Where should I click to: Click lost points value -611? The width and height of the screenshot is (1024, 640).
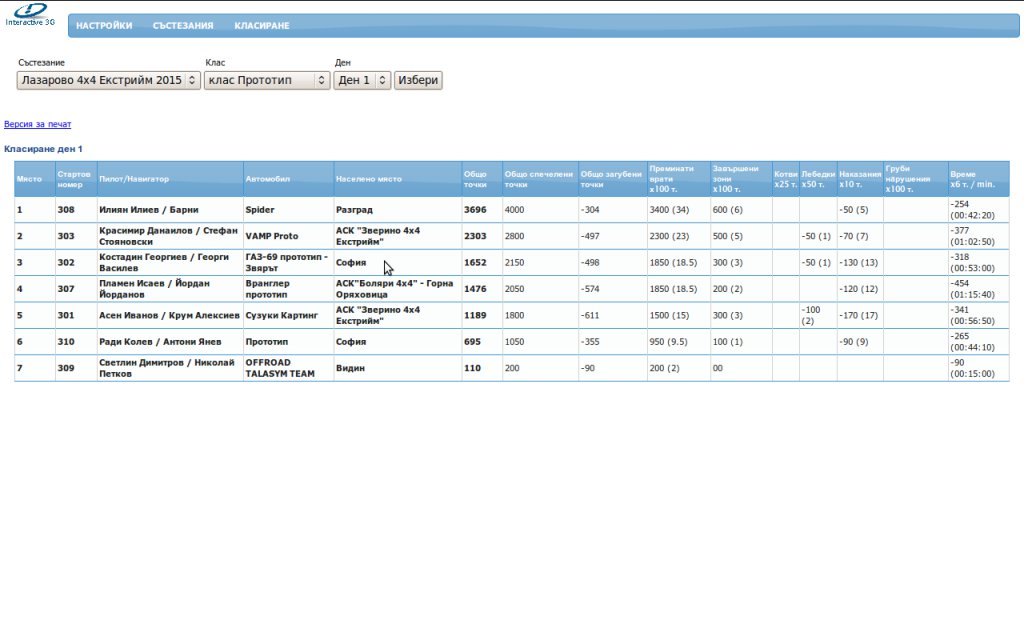tap(590, 315)
